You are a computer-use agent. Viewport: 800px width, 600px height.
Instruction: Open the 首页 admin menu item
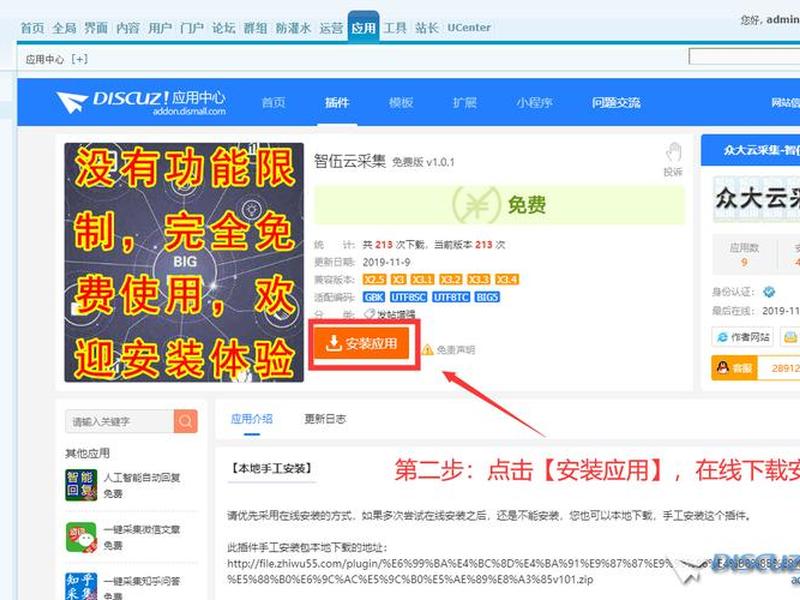pos(32,28)
